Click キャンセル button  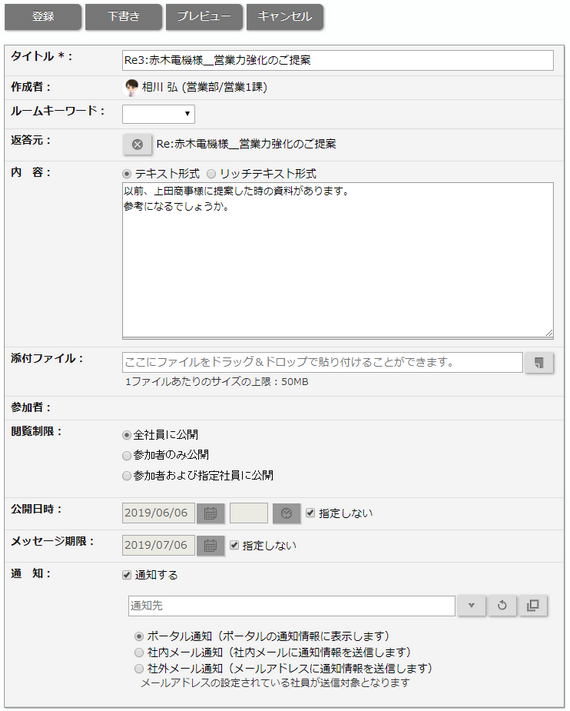(x=285, y=17)
